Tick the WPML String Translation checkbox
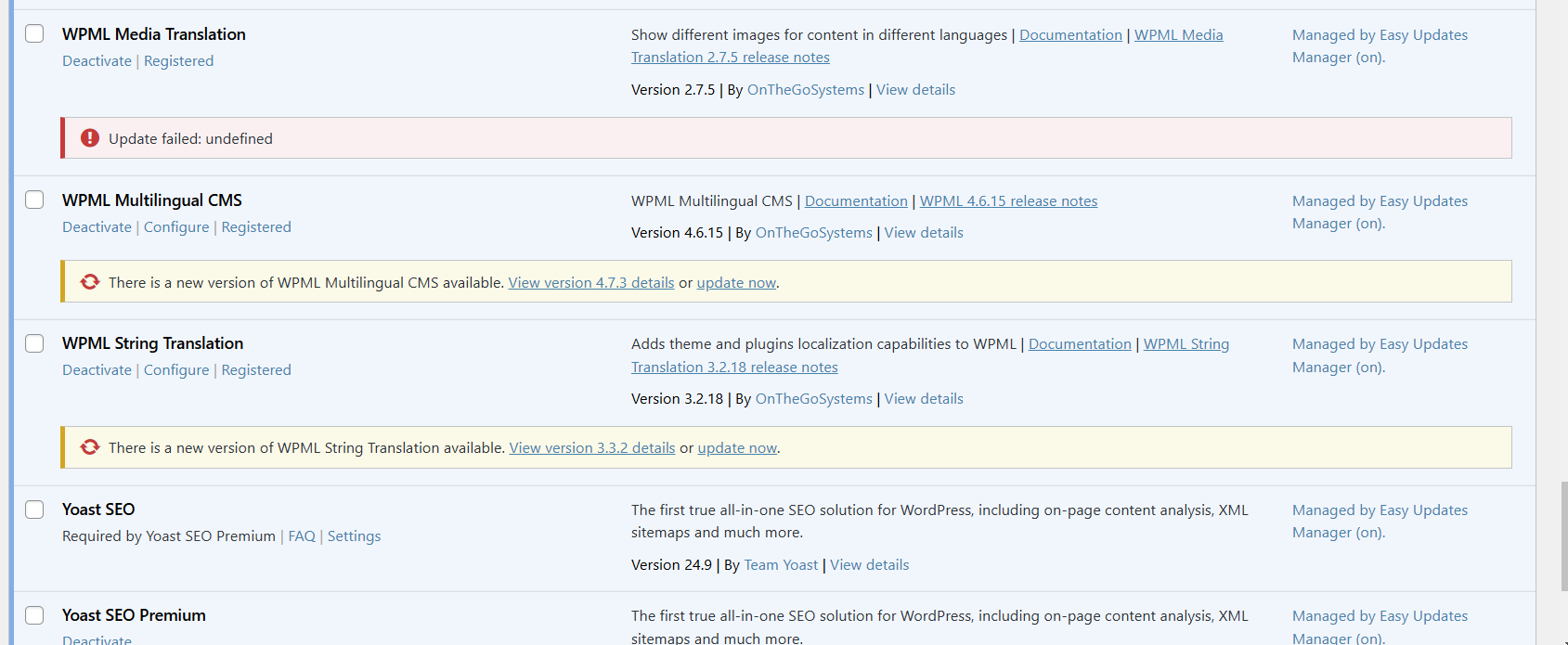This screenshot has width=1568, height=645. 34,343
